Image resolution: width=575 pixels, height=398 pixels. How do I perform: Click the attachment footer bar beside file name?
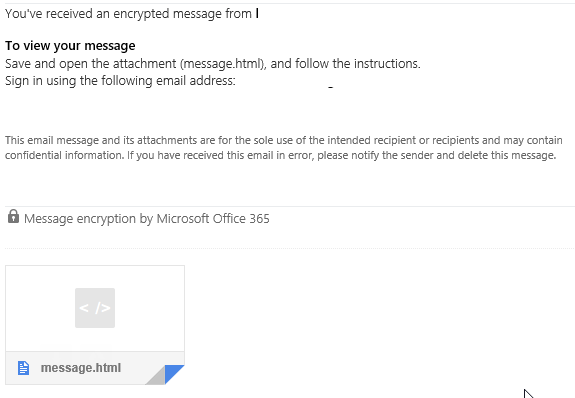95,368
